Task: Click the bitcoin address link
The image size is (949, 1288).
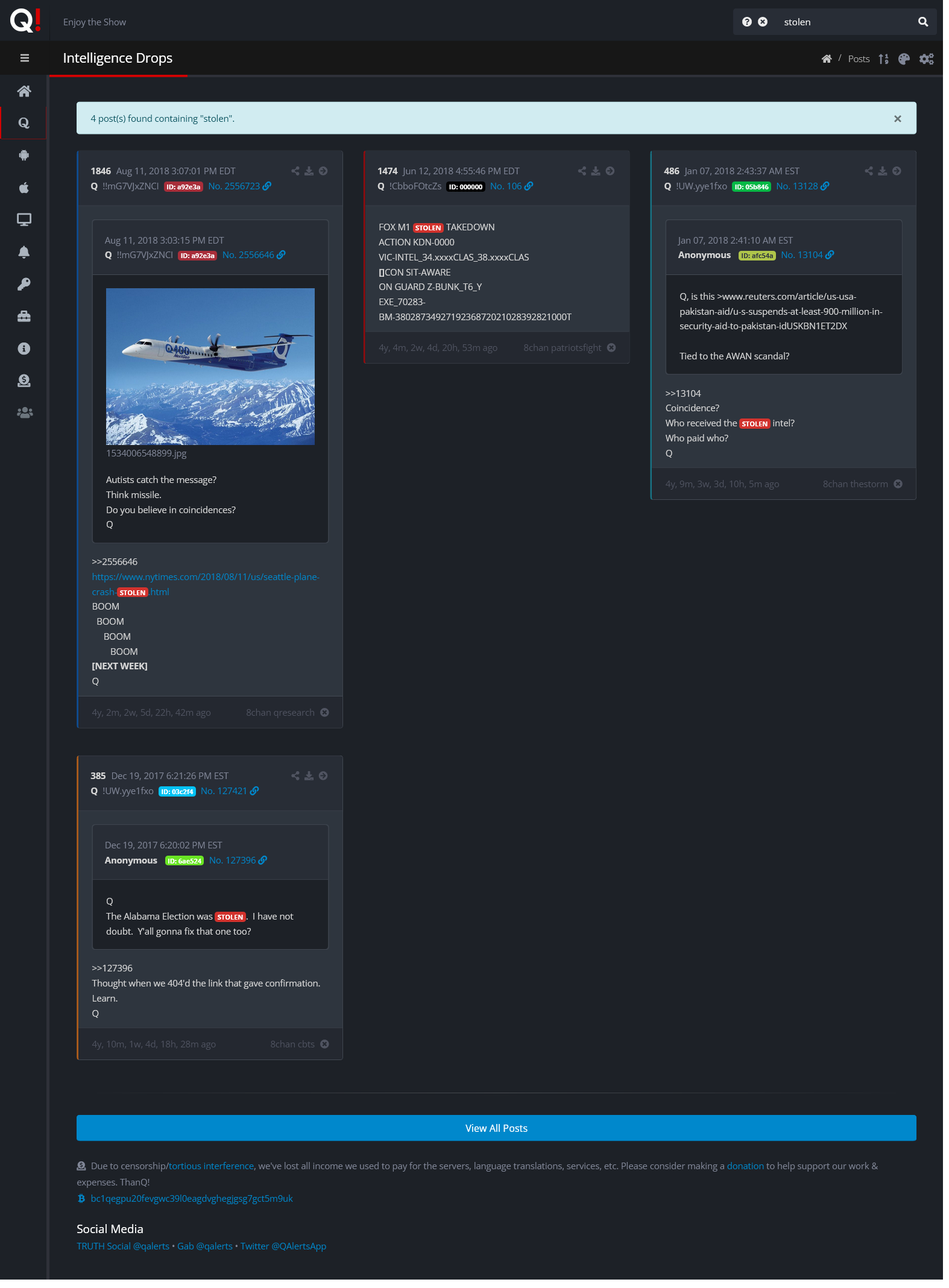Action: 192,1199
